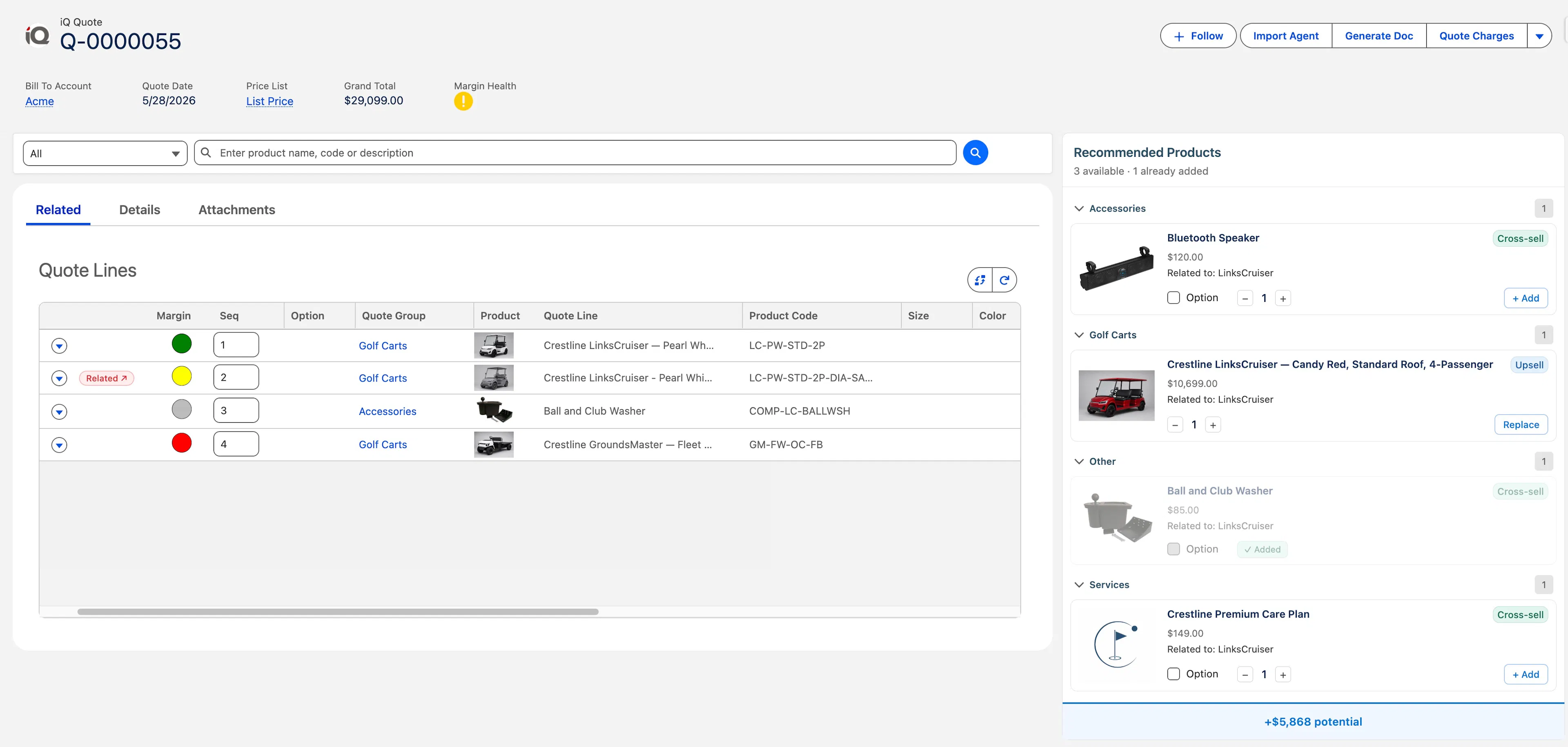Click the Cross-sell tag on Premium Care Plan
This screenshot has width=1568, height=747.
pos(1520,615)
